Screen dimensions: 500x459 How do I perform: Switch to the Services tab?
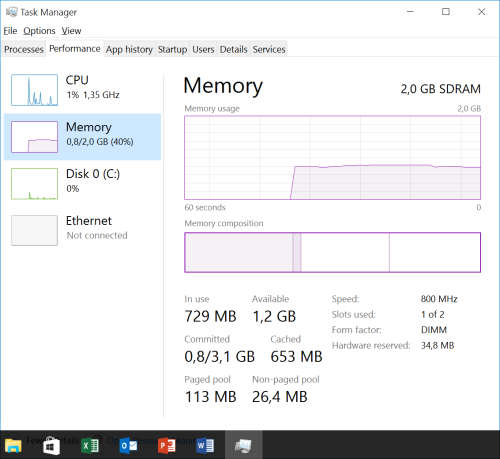click(x=269, y=49)
